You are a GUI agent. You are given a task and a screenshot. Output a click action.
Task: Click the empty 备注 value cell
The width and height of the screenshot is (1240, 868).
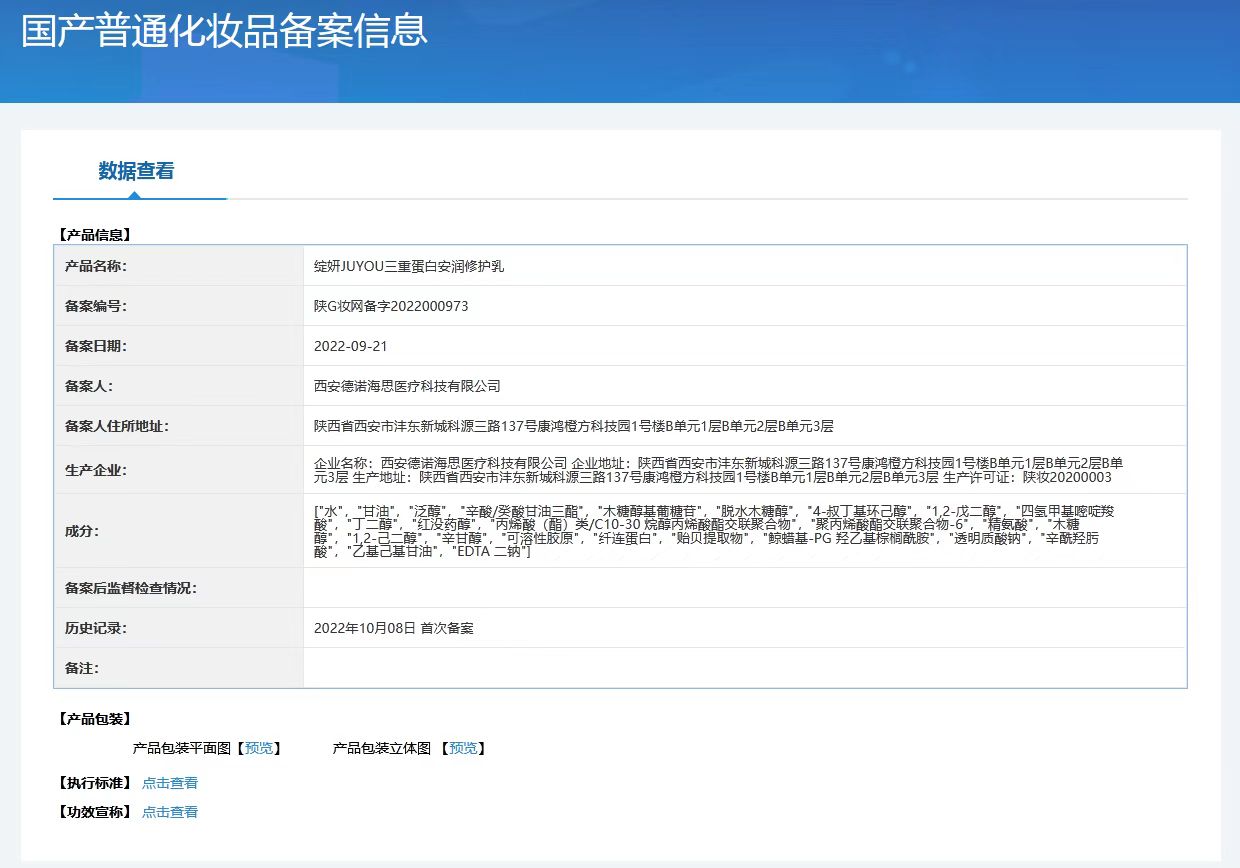click(x=744, y=668)
